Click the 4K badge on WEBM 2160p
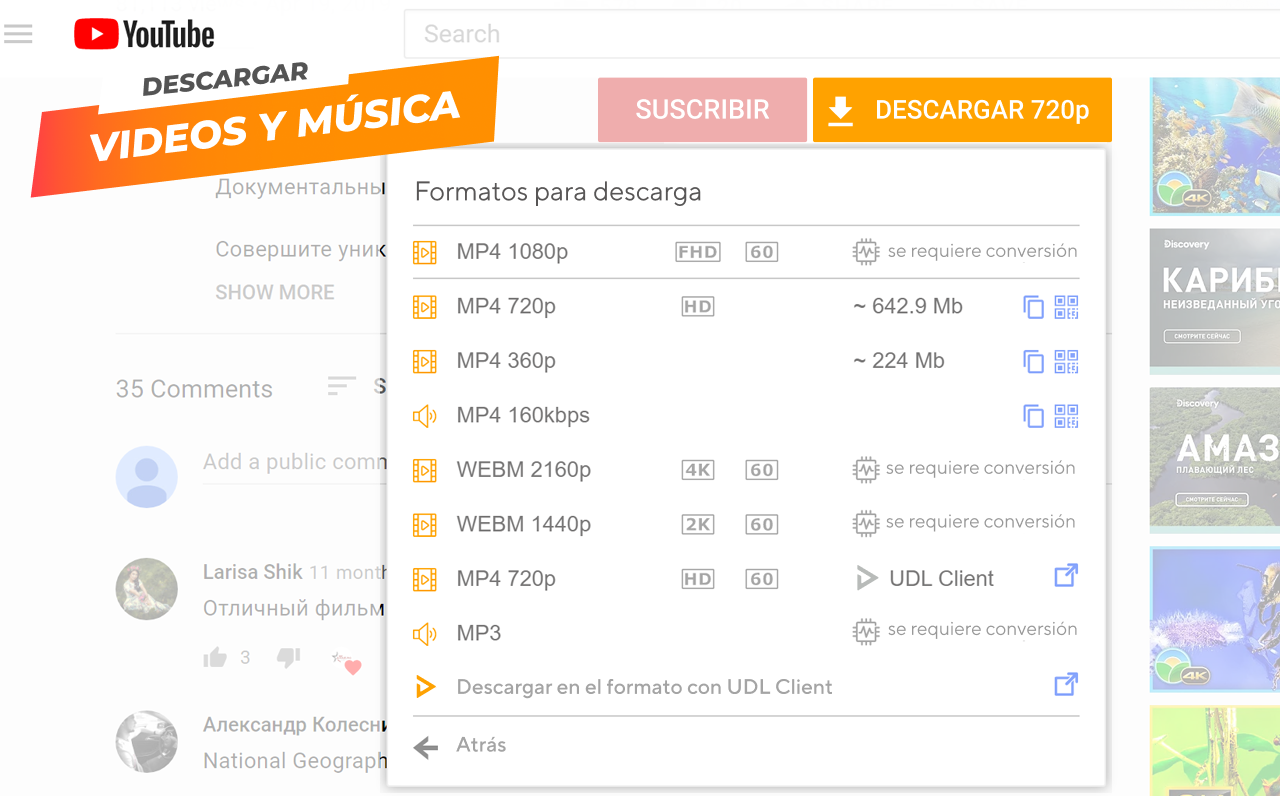Viewport: 1280px width, 800px height. click(x=697, y=470)
